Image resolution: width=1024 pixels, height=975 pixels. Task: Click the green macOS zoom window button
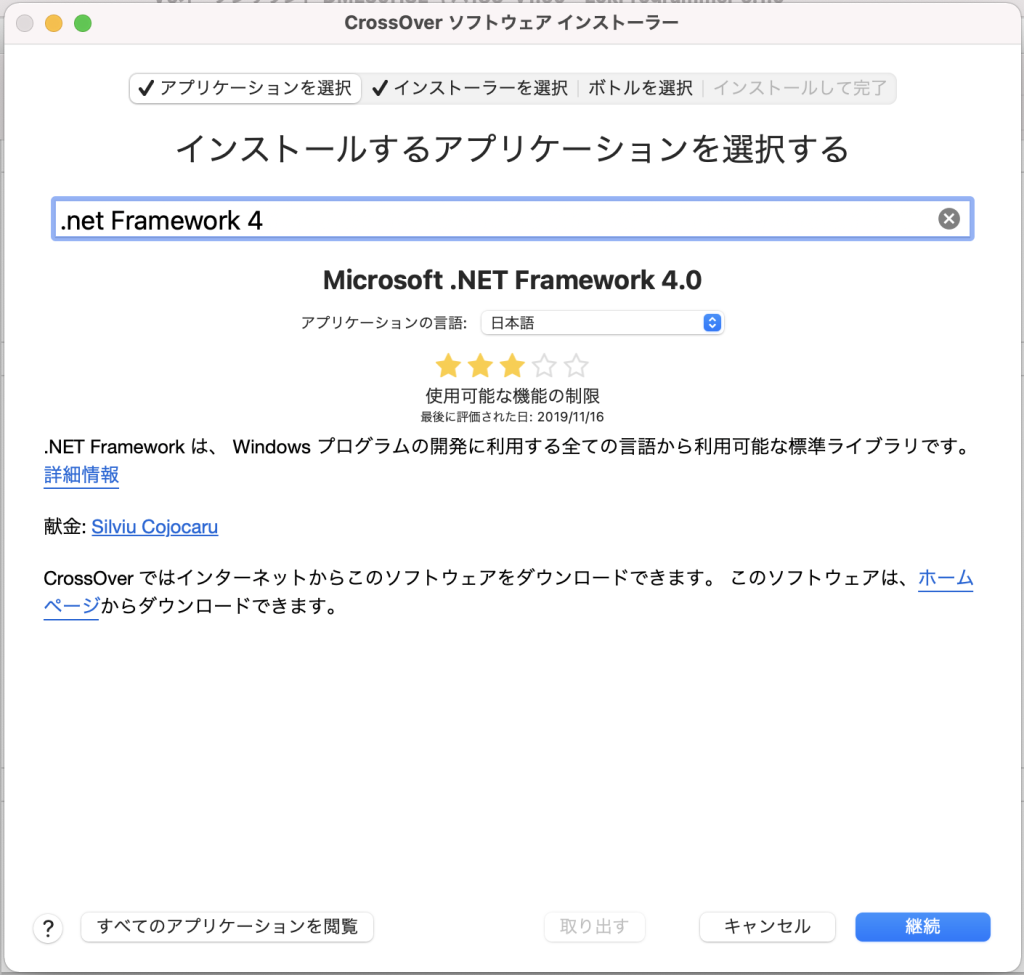[x=82, y=23]
